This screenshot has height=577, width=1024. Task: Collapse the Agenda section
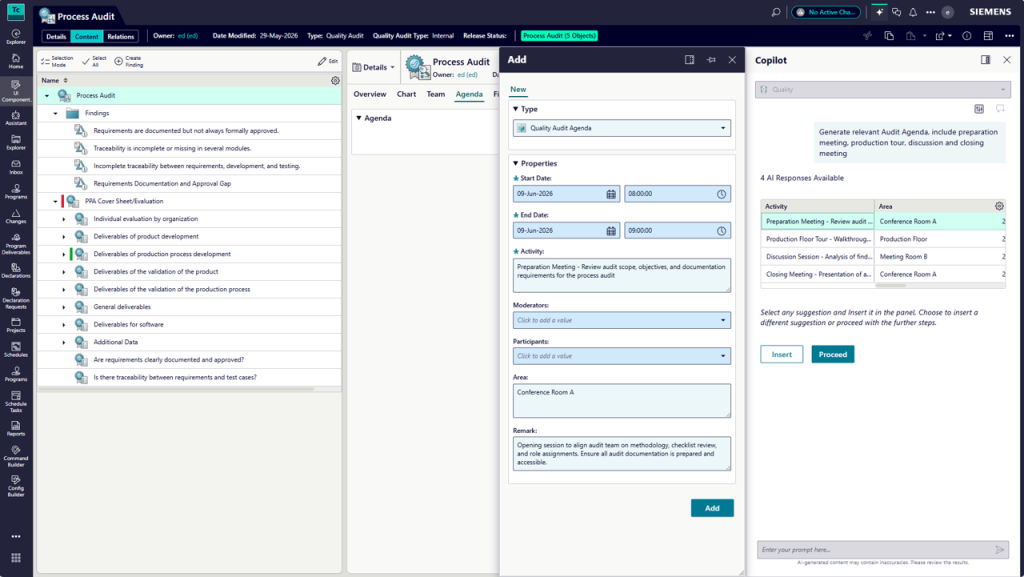[359, 118]
